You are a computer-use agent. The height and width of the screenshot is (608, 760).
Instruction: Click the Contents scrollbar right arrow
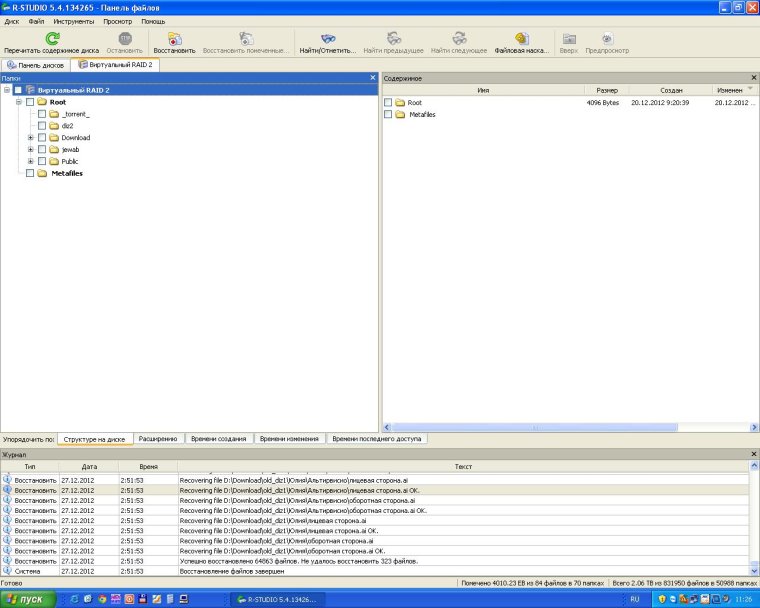click(754, 428)
